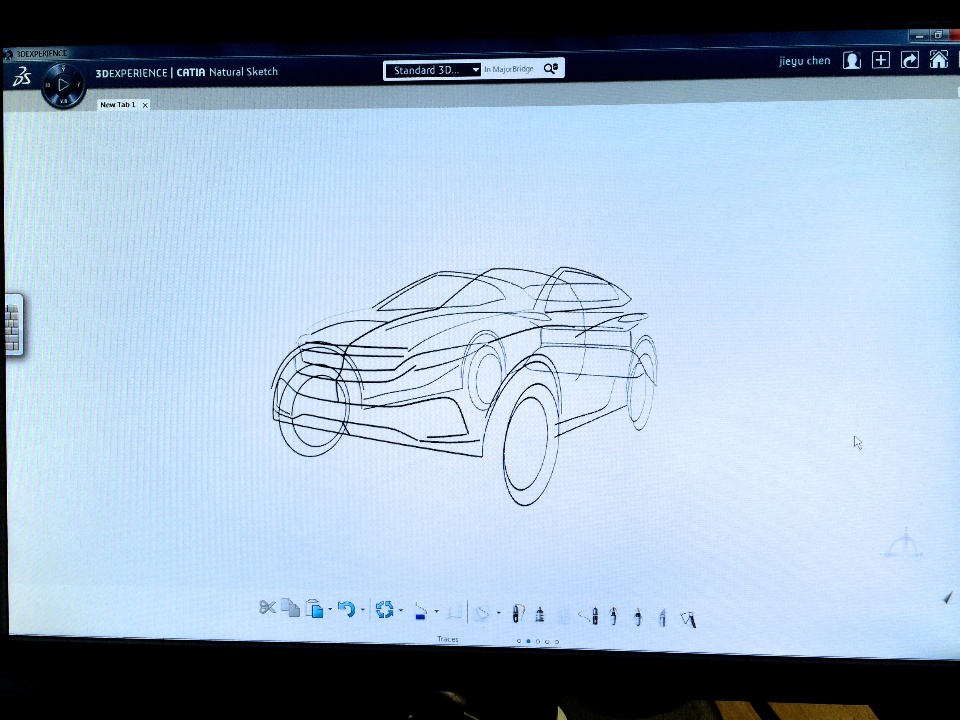Open the Undo history dropdown arrow

coord(362,610)
